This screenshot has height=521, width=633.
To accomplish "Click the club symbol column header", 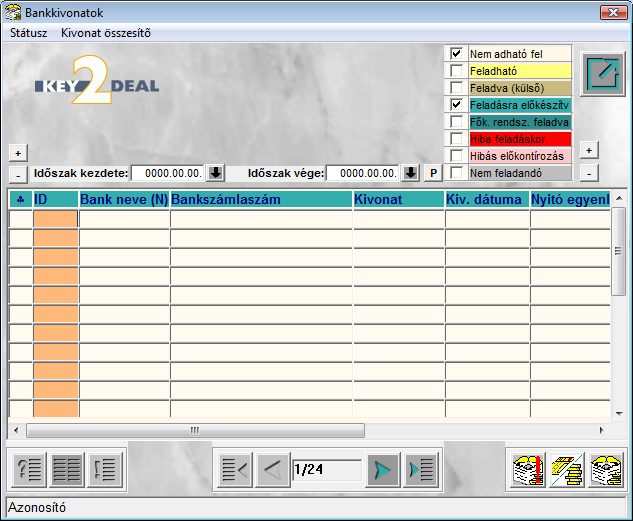I will pos(20,199).
